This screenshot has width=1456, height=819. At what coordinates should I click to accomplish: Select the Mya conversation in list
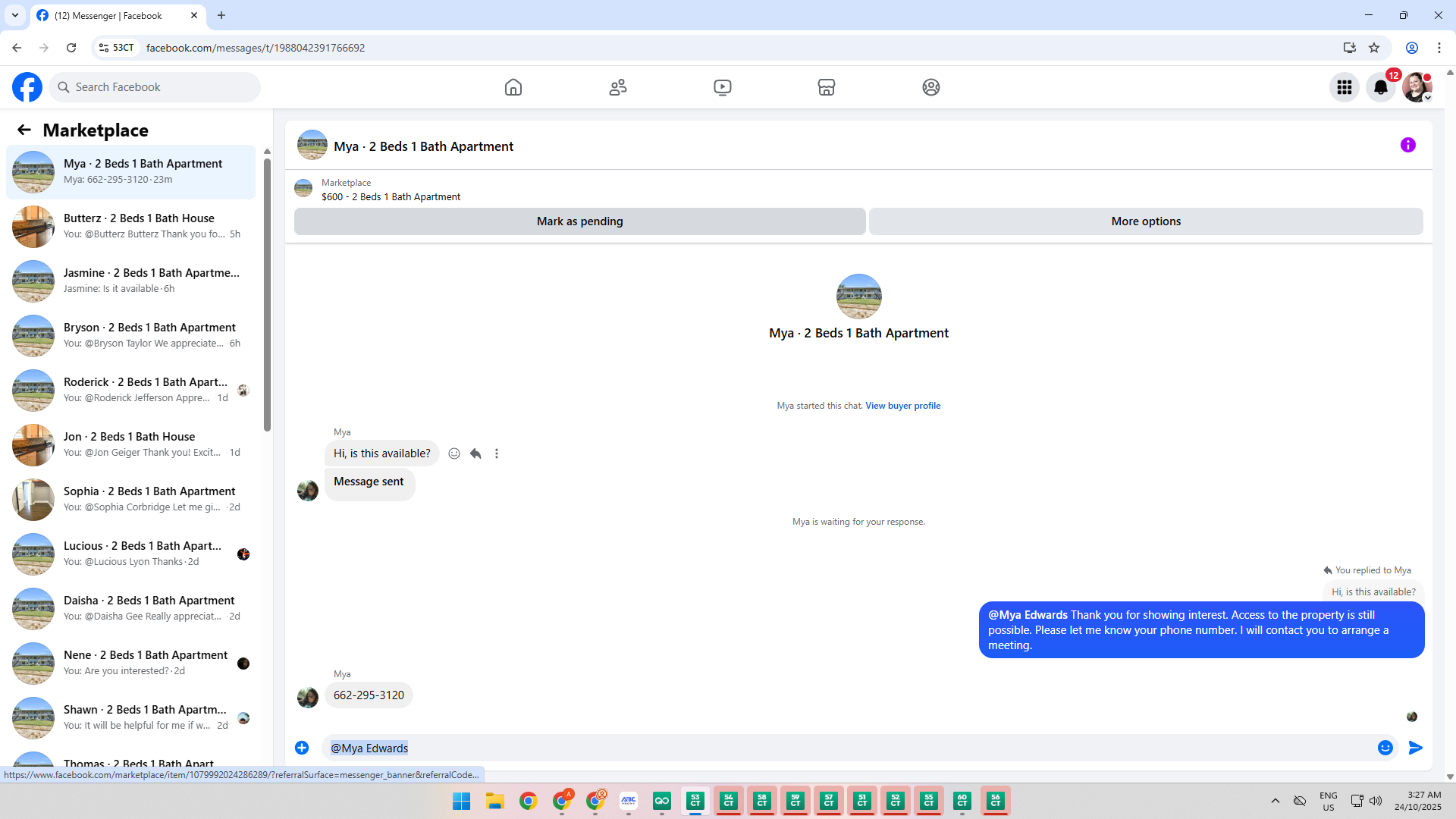click(130, 172)
